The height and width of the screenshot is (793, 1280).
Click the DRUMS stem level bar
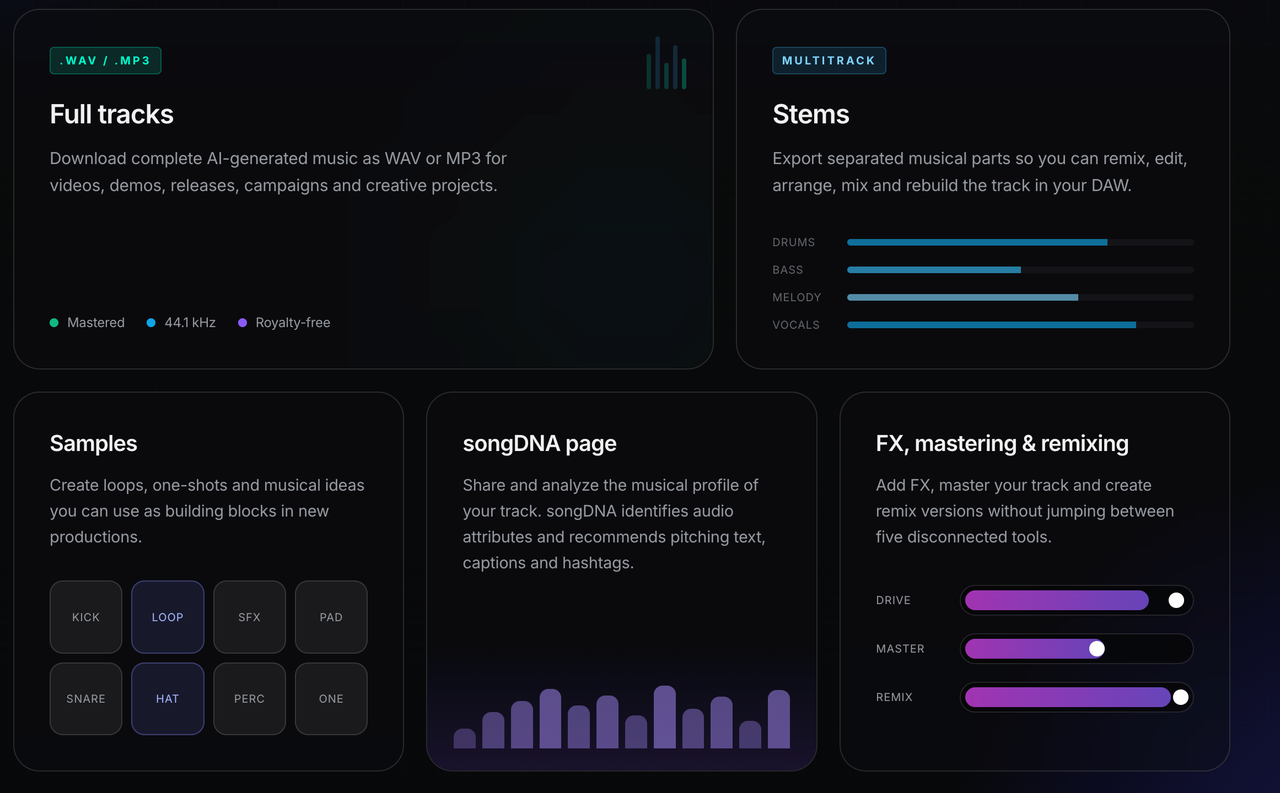pos(1020,242)
